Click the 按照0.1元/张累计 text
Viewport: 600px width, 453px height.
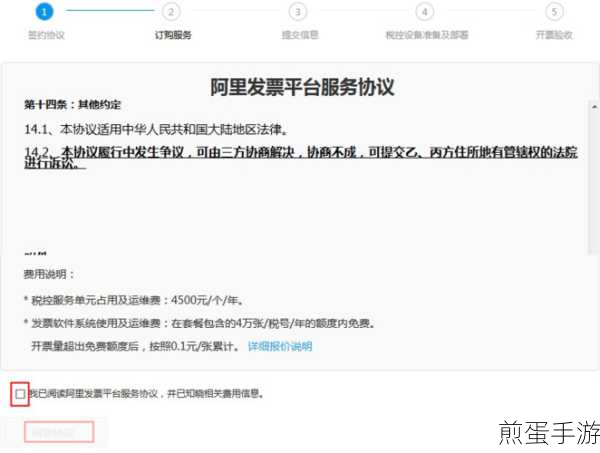coord(195,347)
